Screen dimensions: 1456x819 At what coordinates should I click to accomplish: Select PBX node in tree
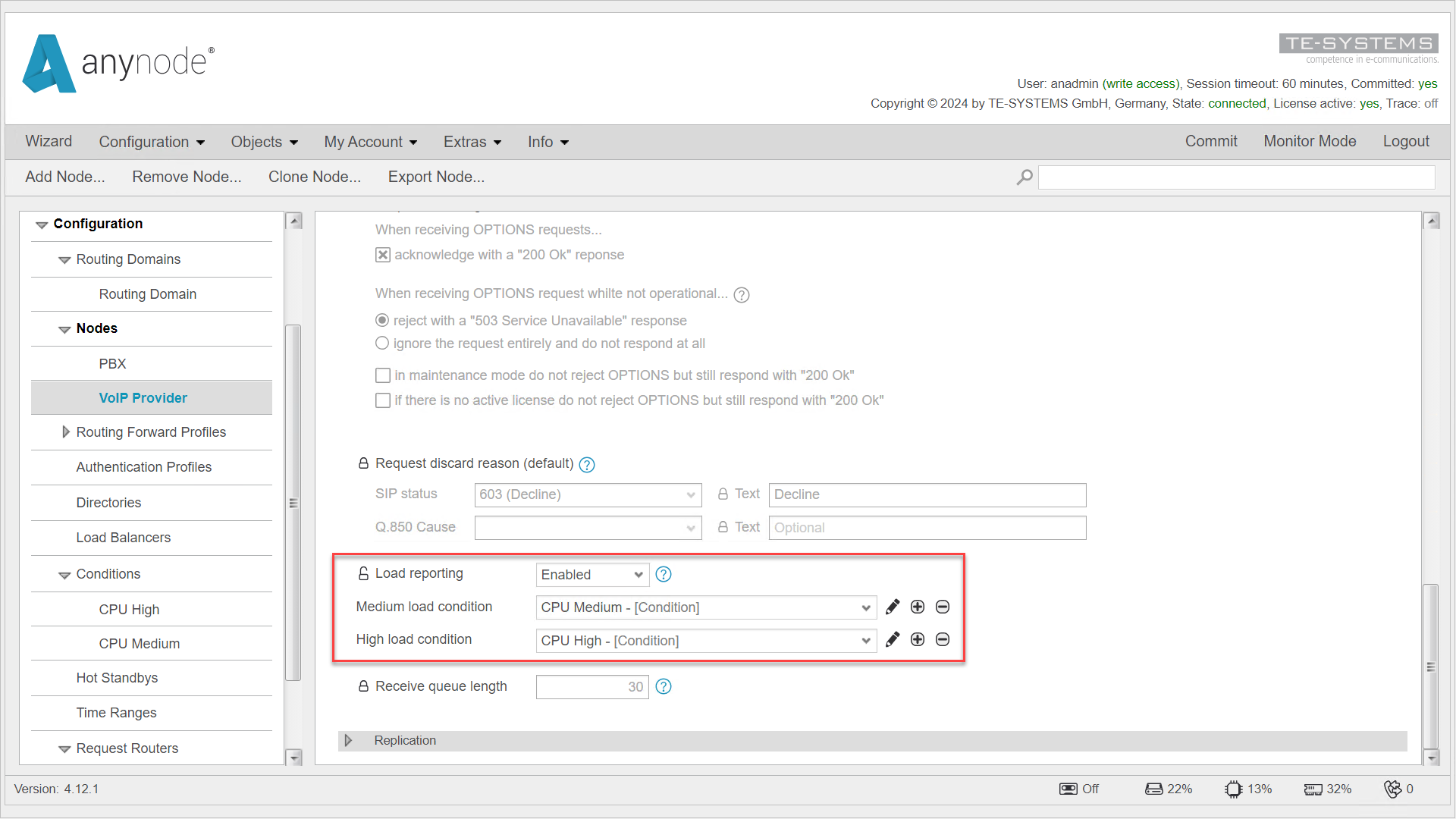pos(112,363)
